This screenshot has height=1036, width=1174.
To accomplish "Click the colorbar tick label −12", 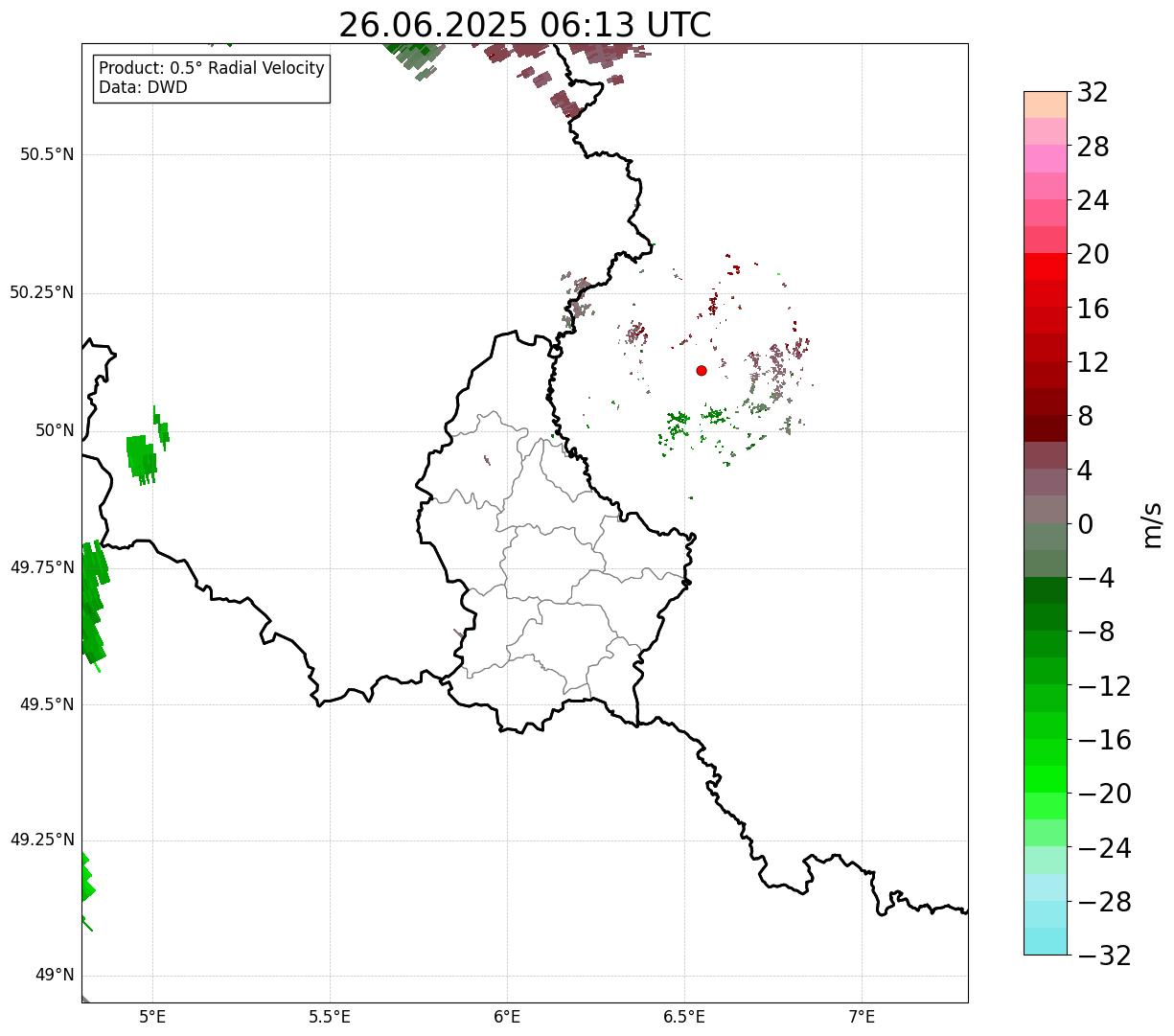I will [x=1104, y=686].
